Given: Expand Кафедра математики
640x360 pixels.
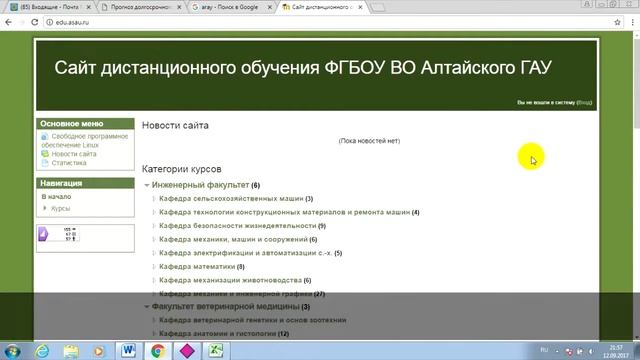Looking at the screenshot, I should (x=154, y=267).
